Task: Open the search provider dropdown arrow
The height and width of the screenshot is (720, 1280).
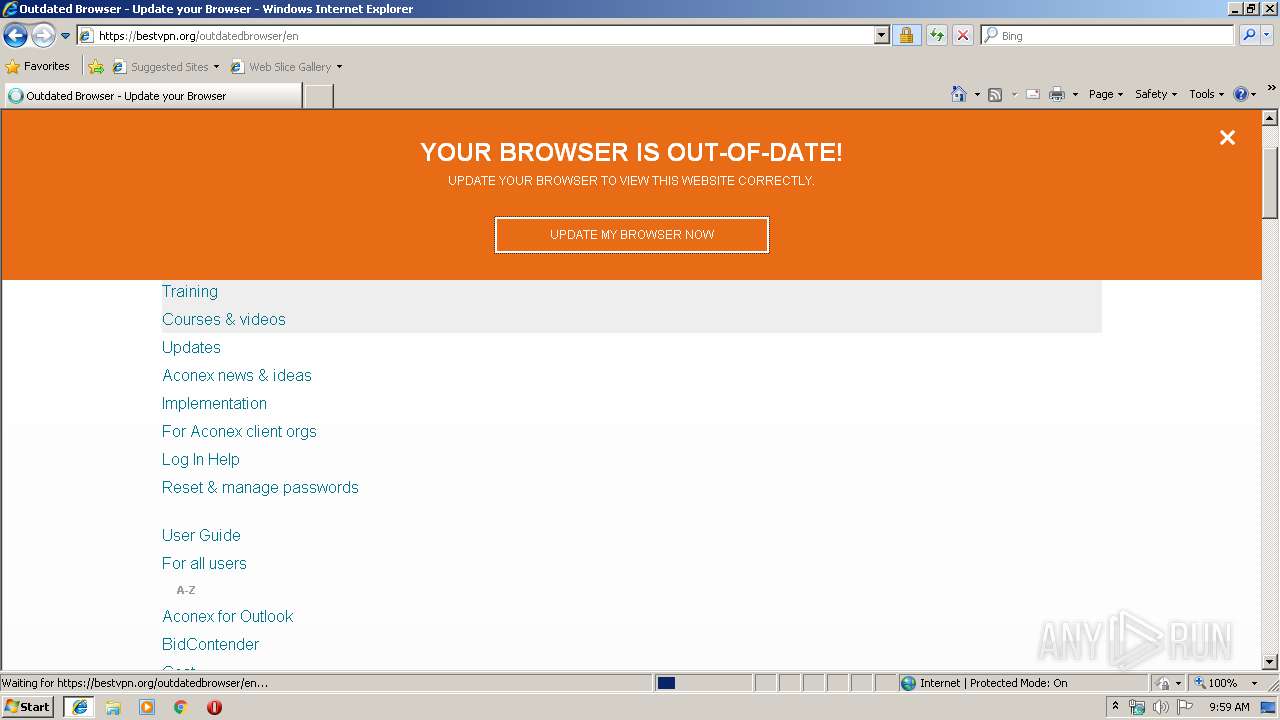Action: coord(1267,35)
